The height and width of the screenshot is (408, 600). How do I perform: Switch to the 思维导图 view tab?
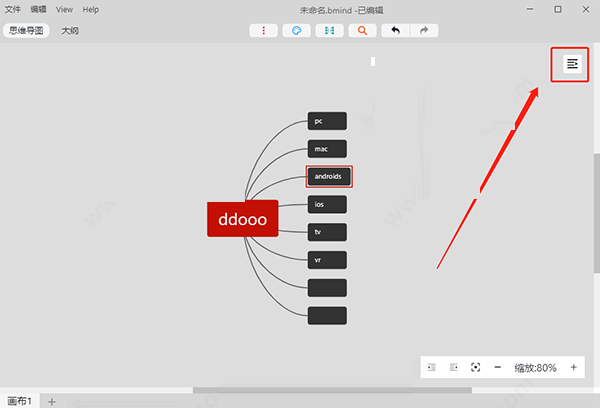26,31
